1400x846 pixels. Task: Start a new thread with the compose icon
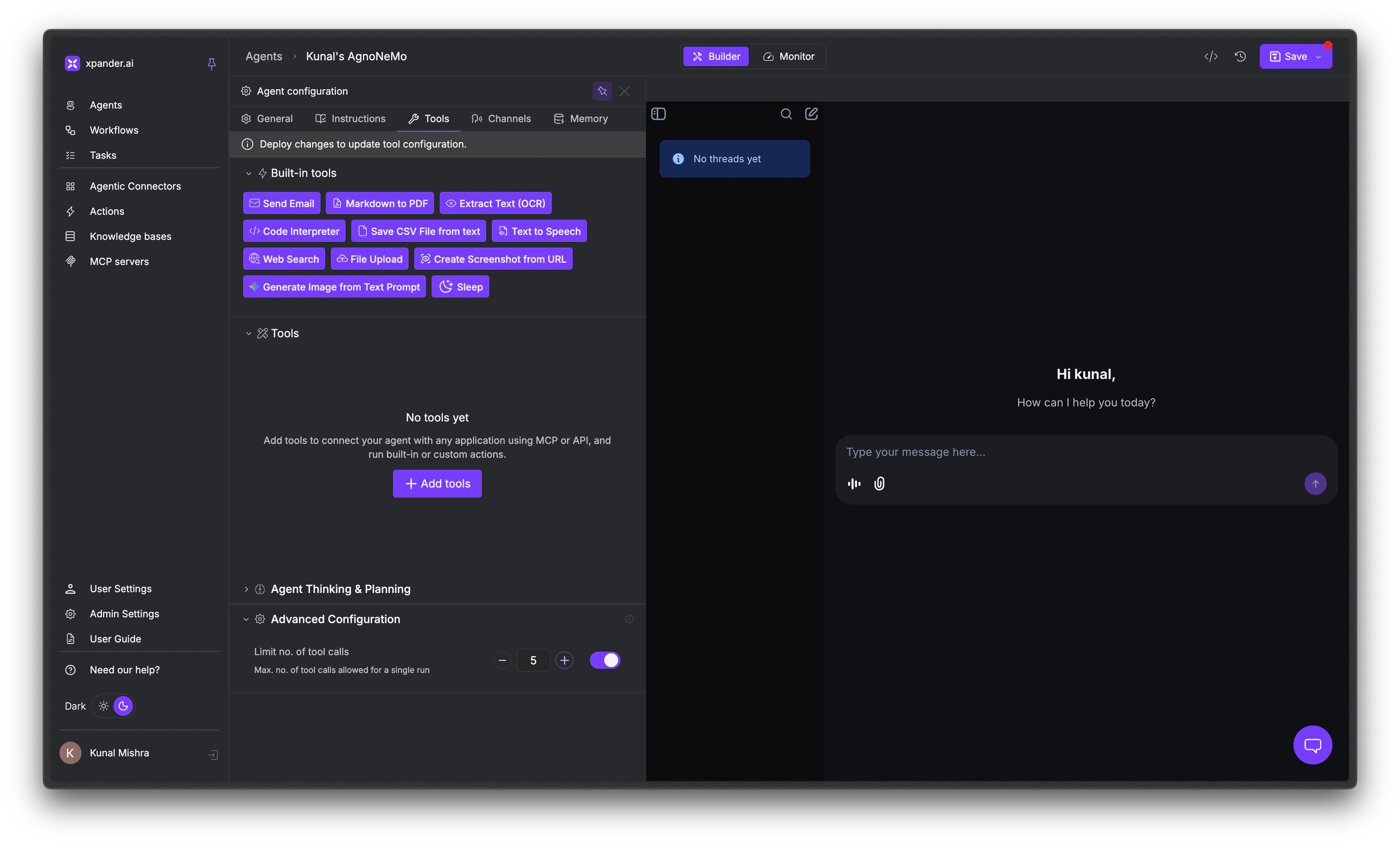811,114
